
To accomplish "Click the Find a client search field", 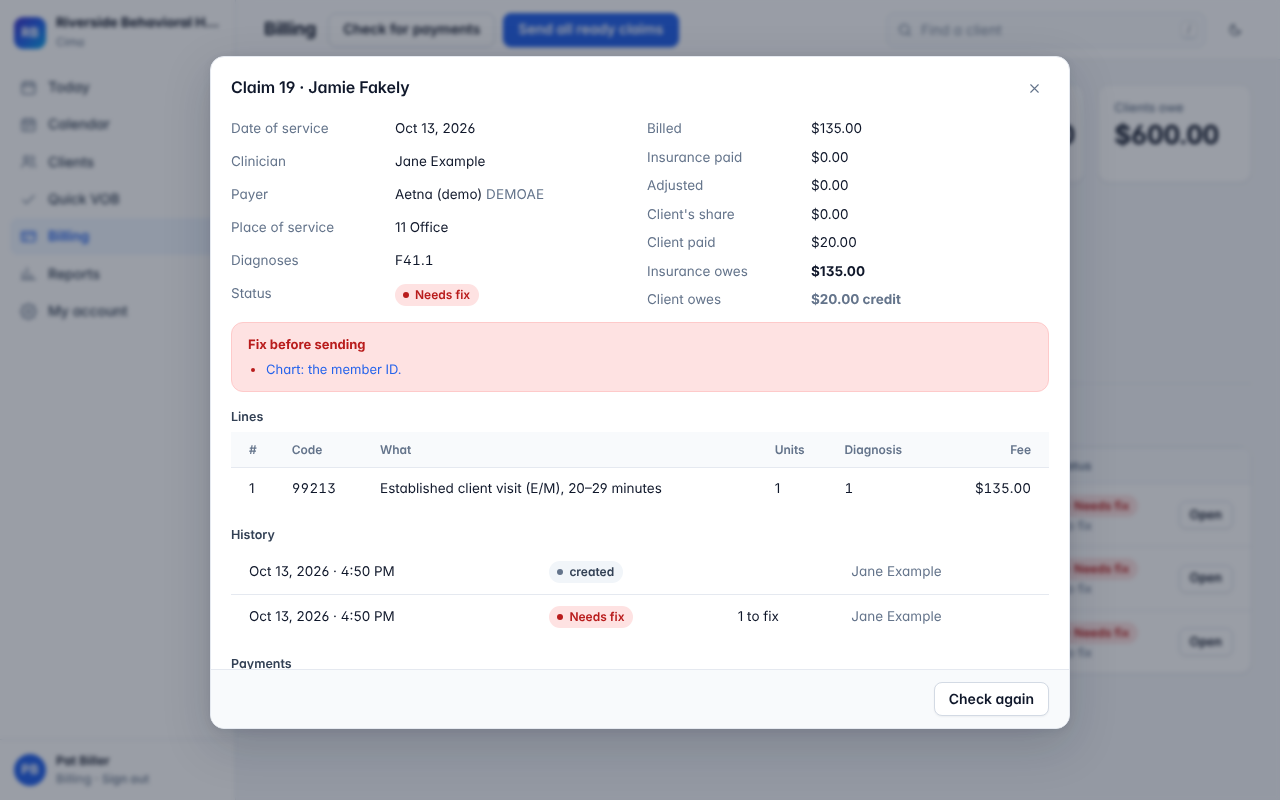I will click(1046, 30).
